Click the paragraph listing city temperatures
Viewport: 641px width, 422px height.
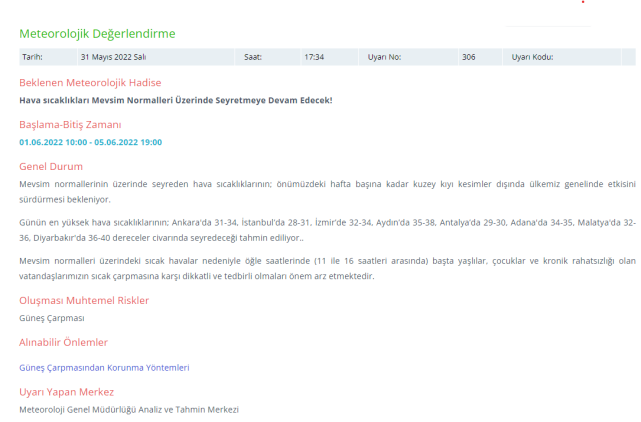[x=327, y=231]
